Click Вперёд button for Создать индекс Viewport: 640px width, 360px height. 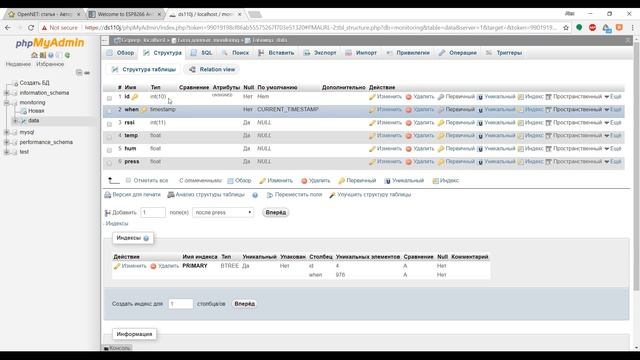click(244, 304)
